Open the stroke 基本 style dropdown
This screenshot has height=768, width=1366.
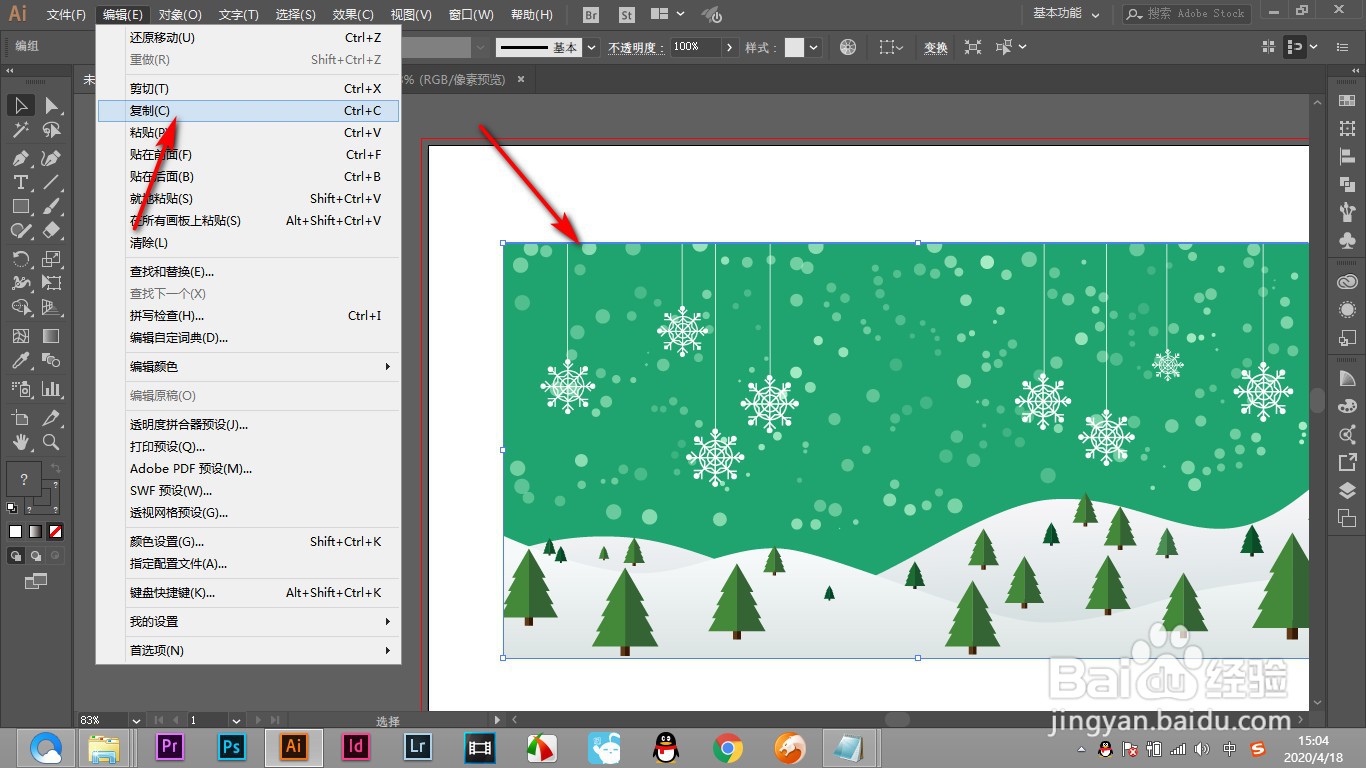click(592, 47)
